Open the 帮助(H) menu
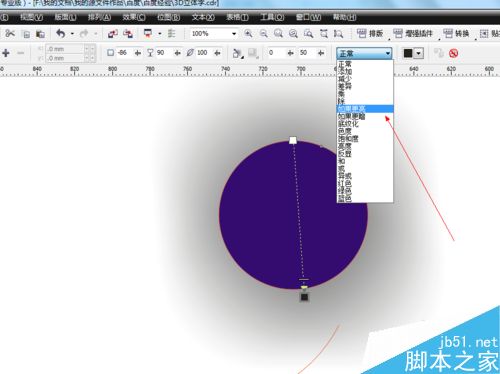This screenshot has height=374, width=500. tap(344, 17)
